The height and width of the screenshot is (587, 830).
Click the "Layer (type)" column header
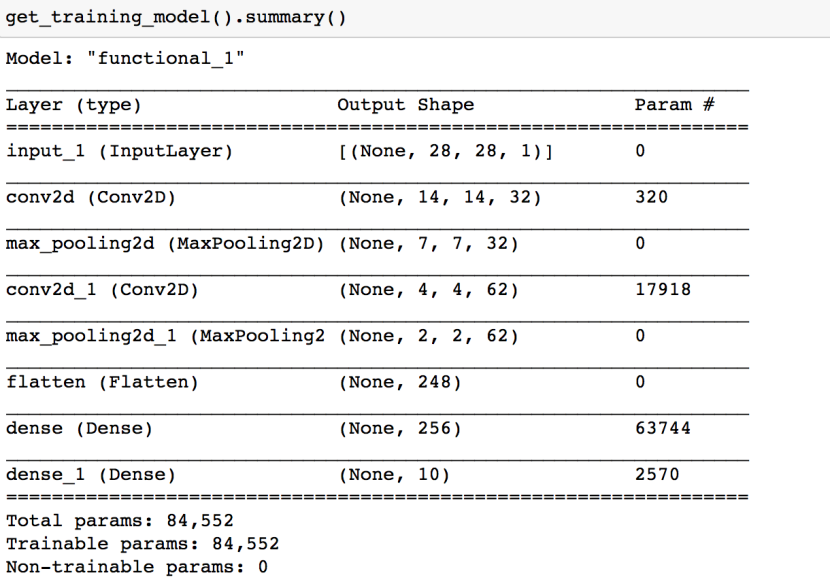click(74, 105)
